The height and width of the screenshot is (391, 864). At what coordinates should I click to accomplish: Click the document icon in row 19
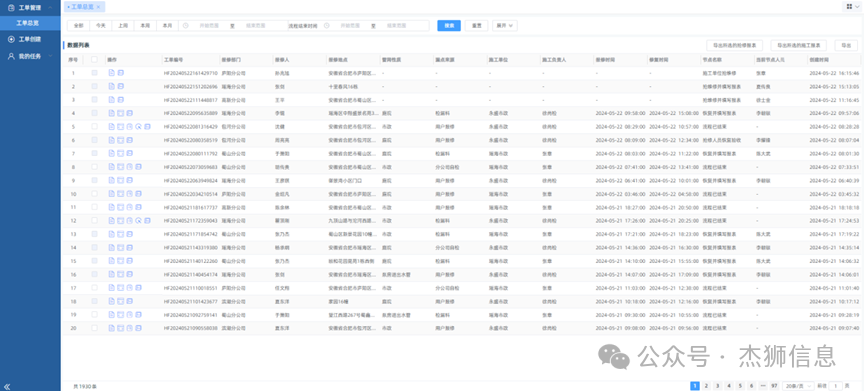point(111,314)
